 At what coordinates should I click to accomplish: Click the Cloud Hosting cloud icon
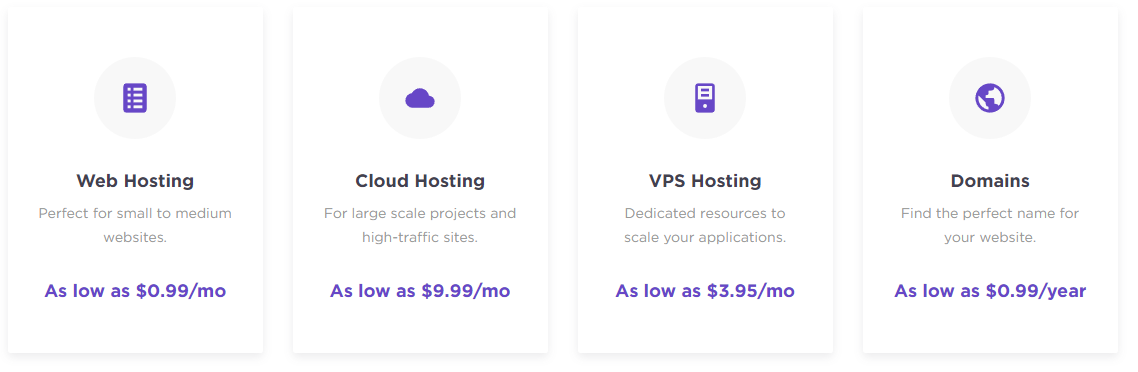click(x=419, y=98)
